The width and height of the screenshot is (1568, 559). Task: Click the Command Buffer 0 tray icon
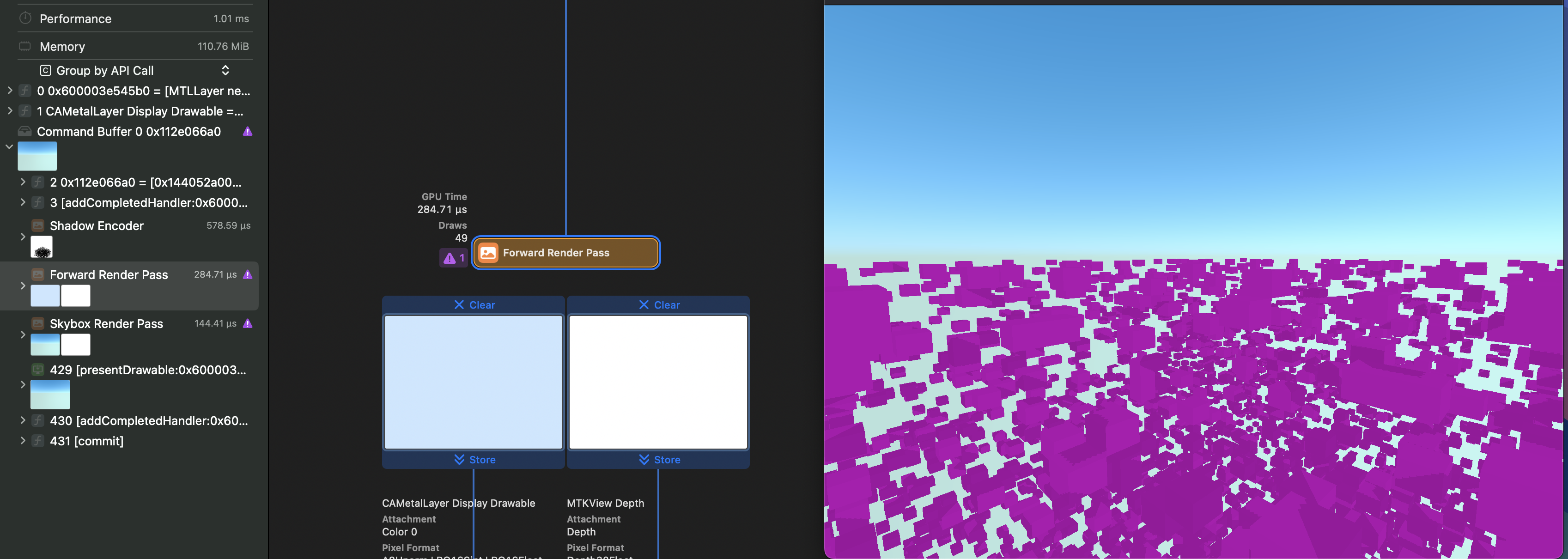25,132
